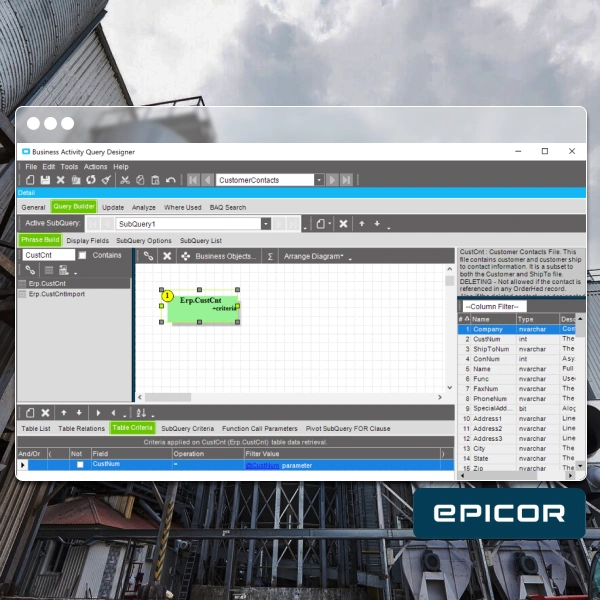
Task: Open the Help menu
Action: 121,167
